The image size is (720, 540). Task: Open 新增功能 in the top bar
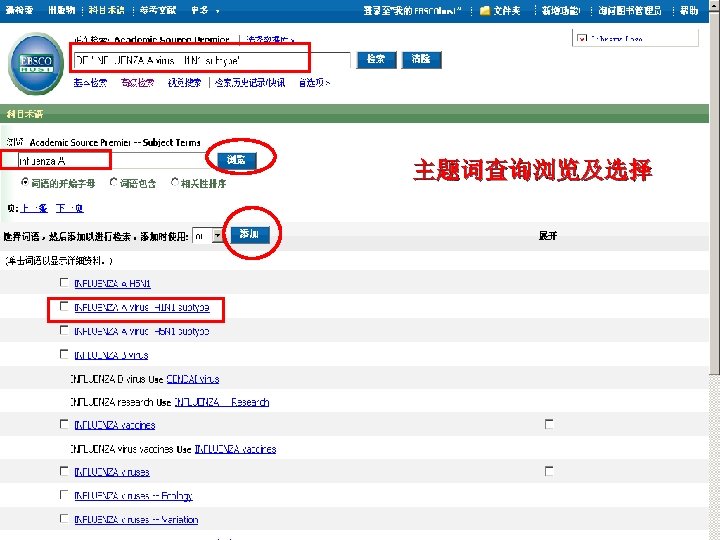(560, 10)
